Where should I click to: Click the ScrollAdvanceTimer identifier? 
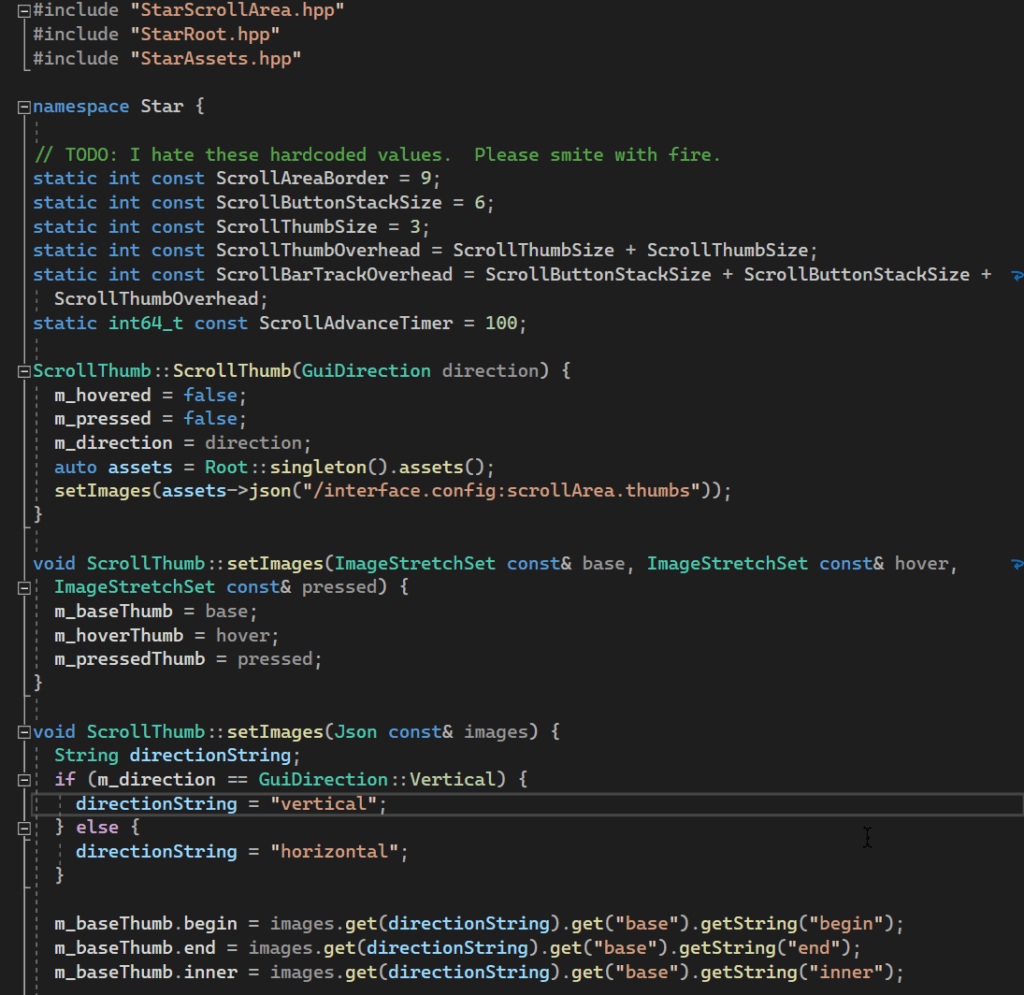point(356,323)
